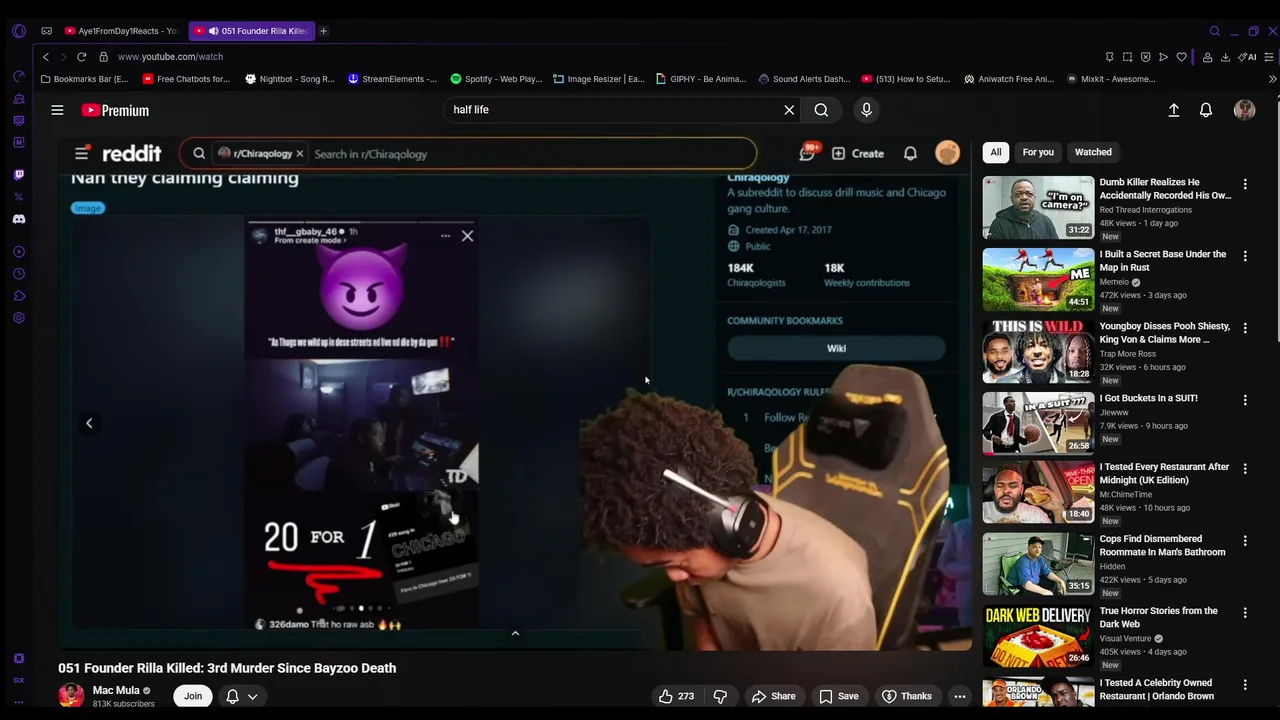The image size is (1280, 720).
Task: Open the sidebar settings gear icon
Action: [19, 318]
